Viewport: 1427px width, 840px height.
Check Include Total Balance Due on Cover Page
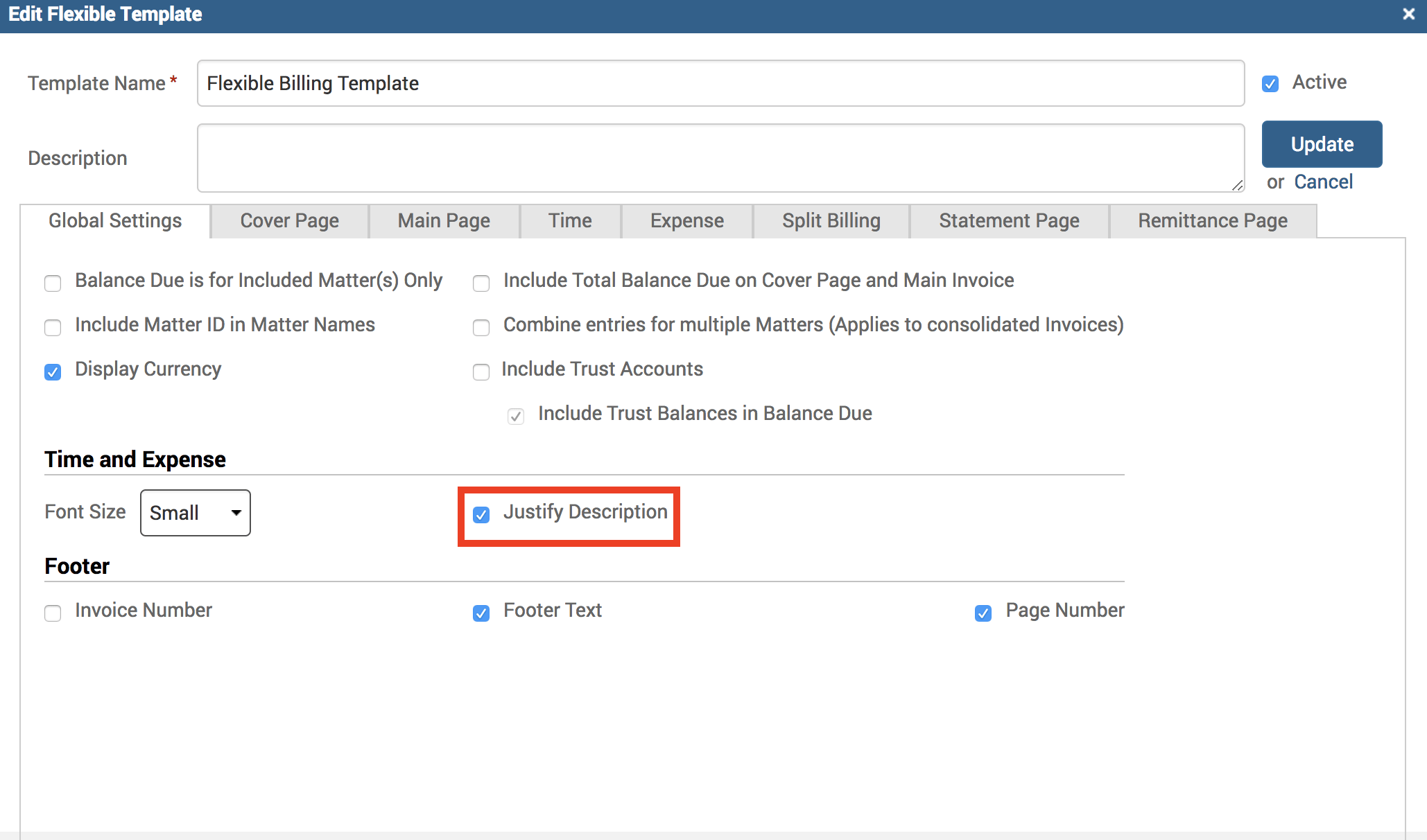pyautogui.click(x=481, y=283)
